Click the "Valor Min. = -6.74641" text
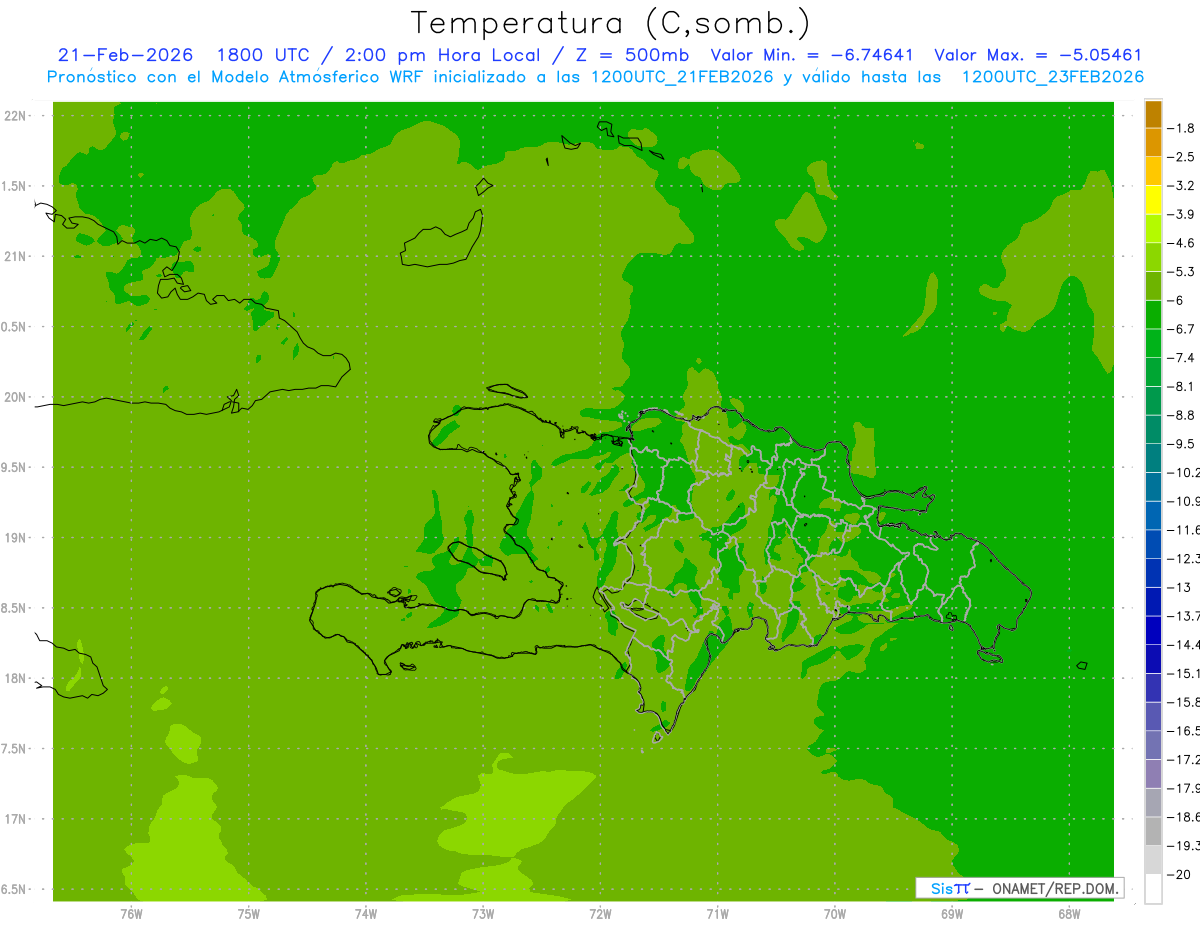The image size is (1200, 927). tap(811, 56)
